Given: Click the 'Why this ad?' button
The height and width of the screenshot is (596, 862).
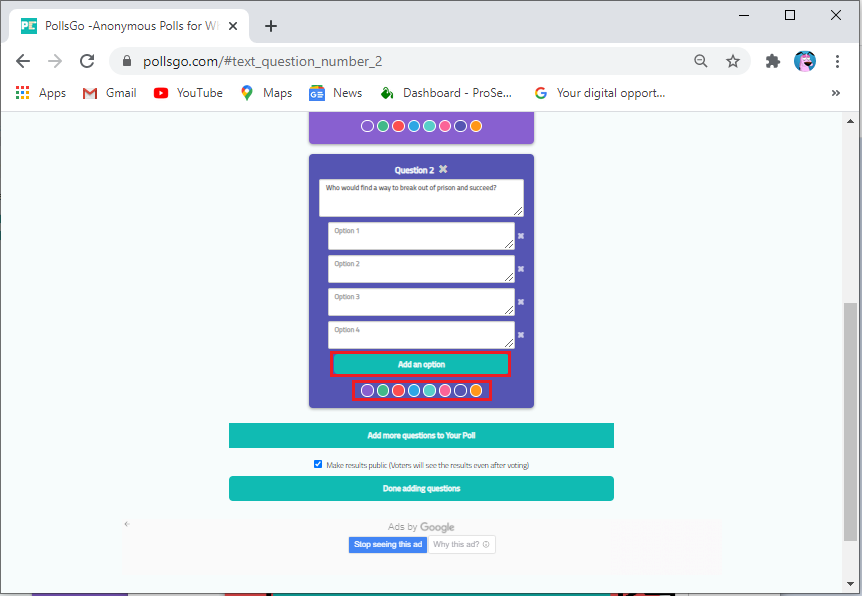Looking at the screenshot, I should 462,544.
